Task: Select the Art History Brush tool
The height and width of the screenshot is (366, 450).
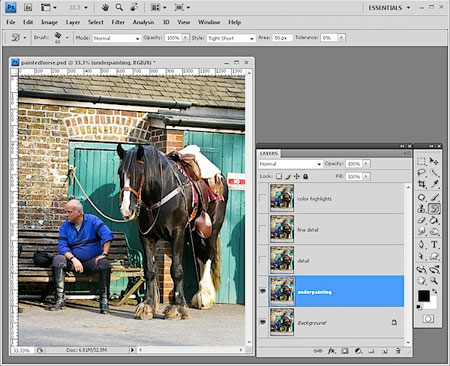Action: pyautogui.click(x=434, y=209)
